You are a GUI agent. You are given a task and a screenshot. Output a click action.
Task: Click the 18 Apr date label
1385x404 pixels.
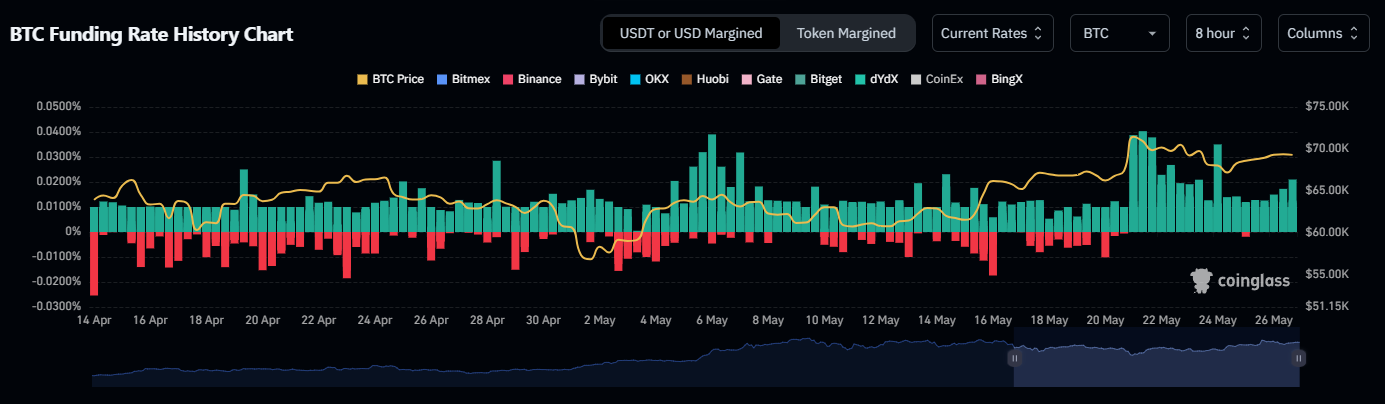pos(205,321)
